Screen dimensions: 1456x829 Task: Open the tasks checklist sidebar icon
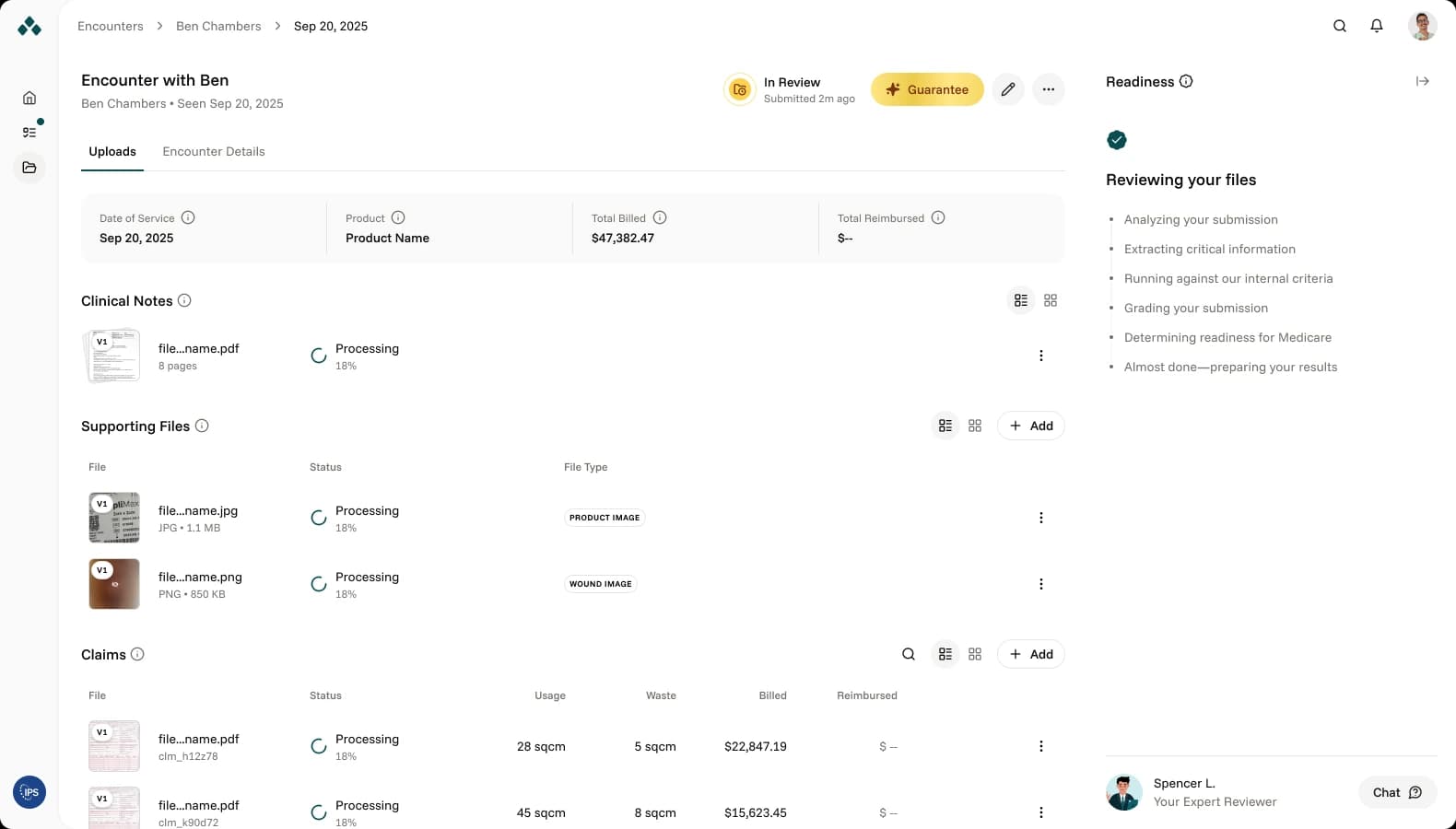(x=29, y=133)
